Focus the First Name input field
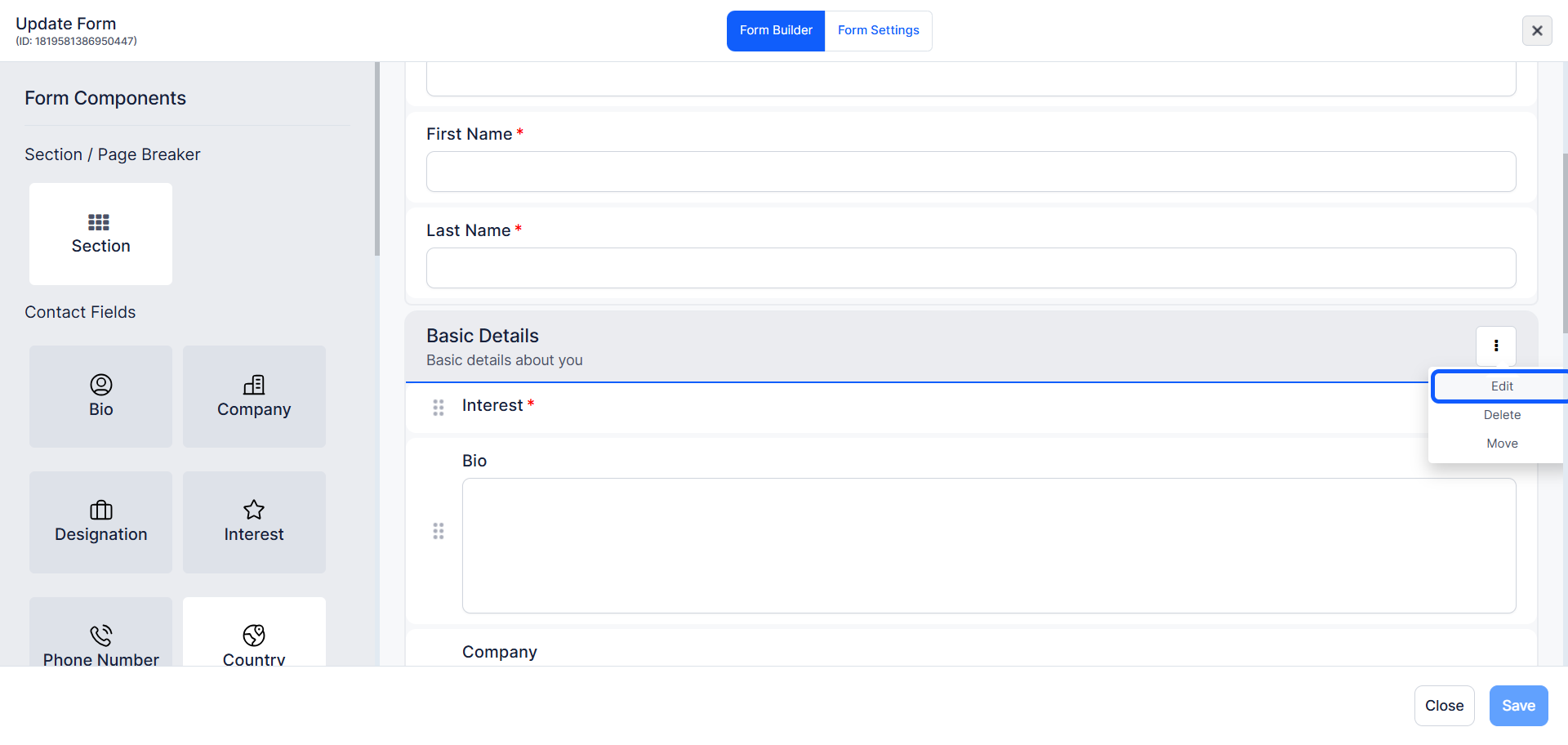The image size is (1568, 745). 971,172
